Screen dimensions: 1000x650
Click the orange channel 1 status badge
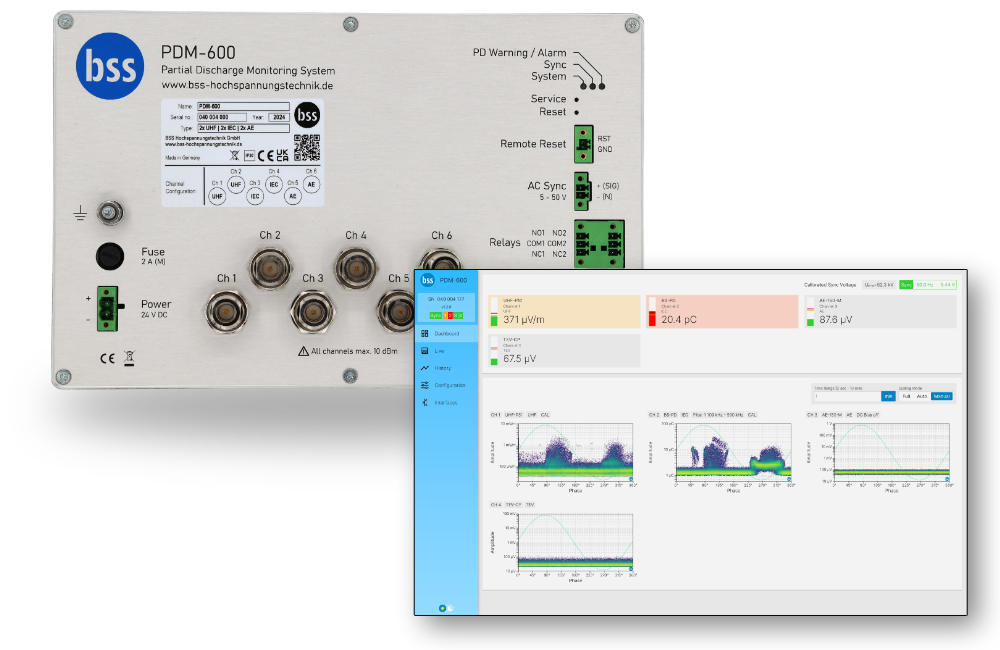(446, 316)
